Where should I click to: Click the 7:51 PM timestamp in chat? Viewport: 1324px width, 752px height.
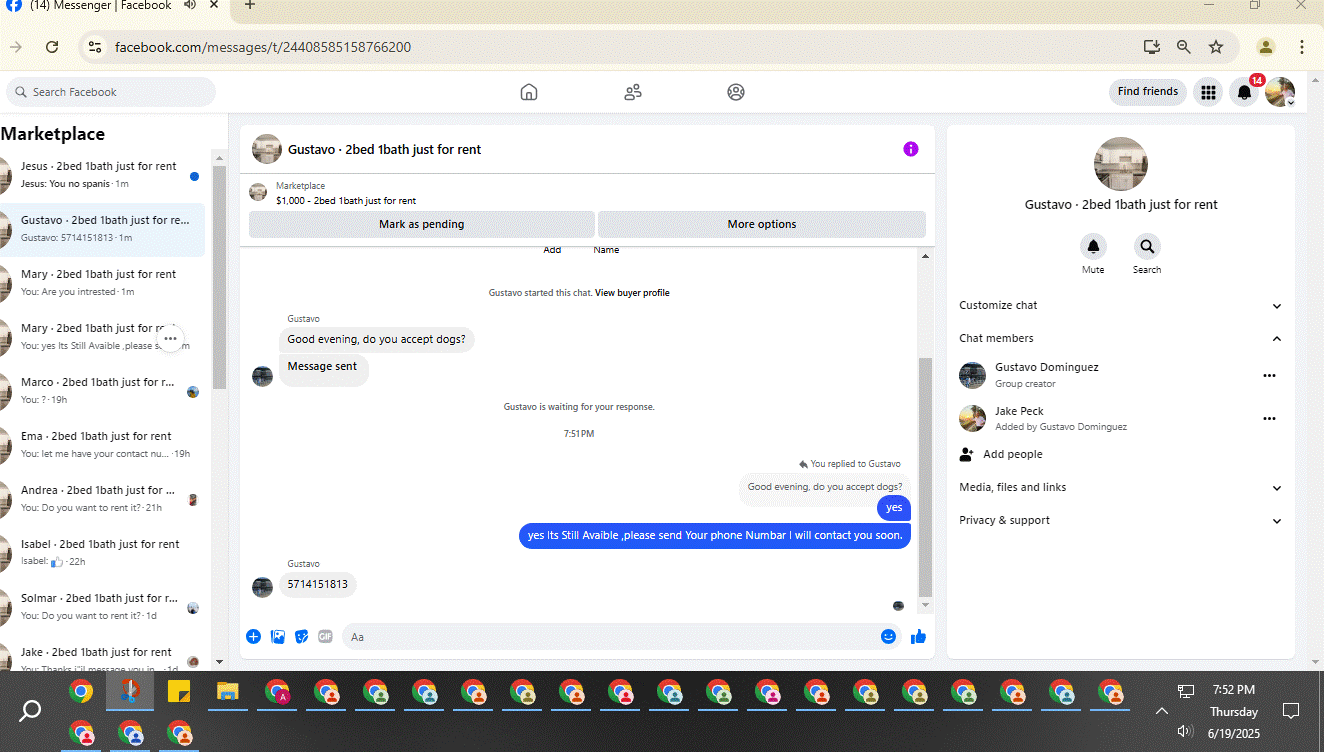[579, 434]
